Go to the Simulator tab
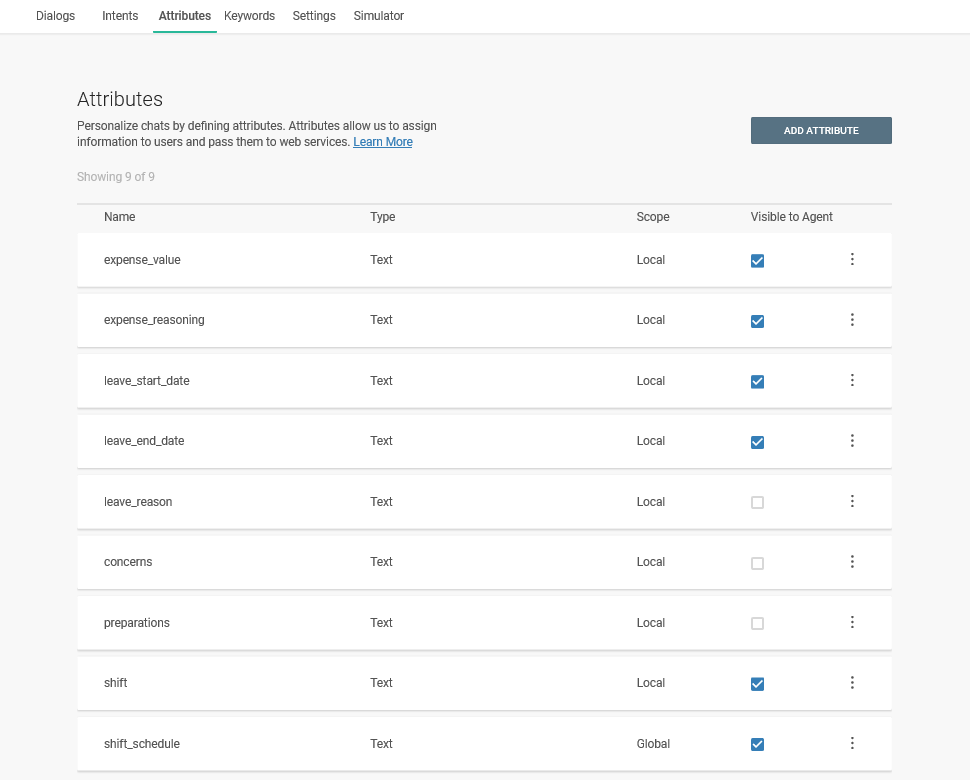970x780 pixels. pos(378,16)
